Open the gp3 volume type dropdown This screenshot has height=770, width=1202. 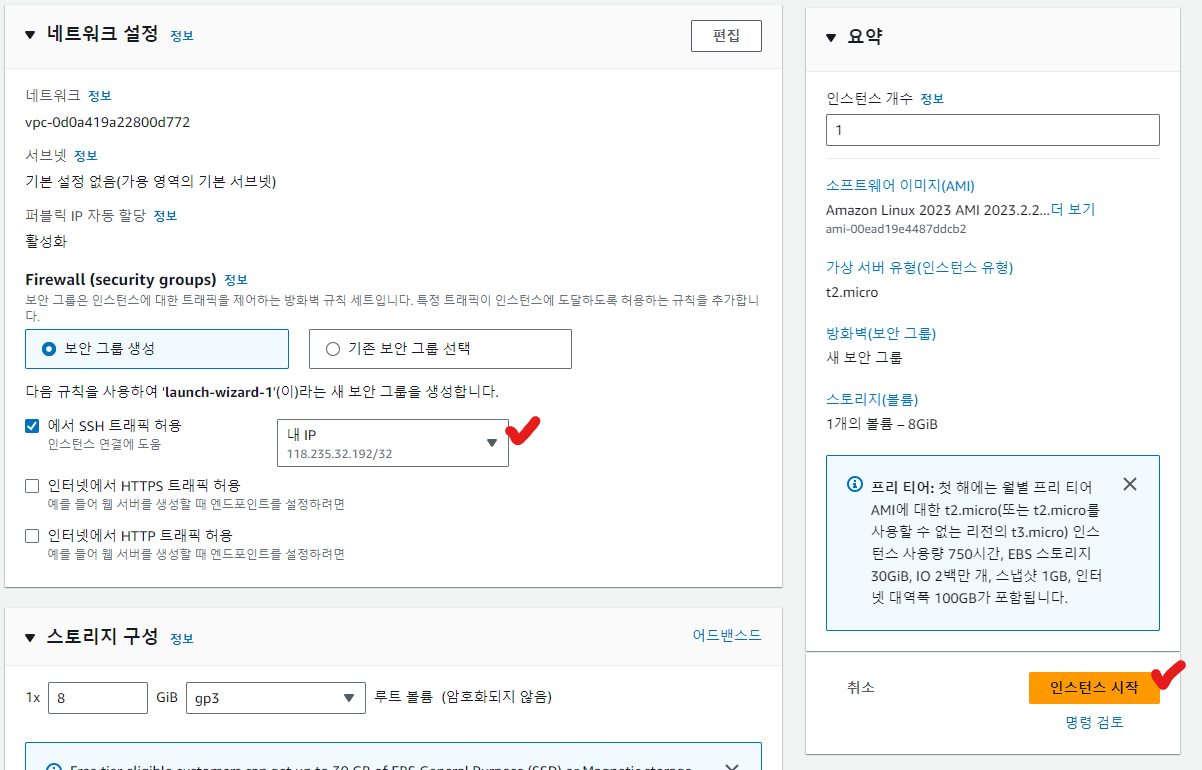pyautogui.click(x=275, y=698)
